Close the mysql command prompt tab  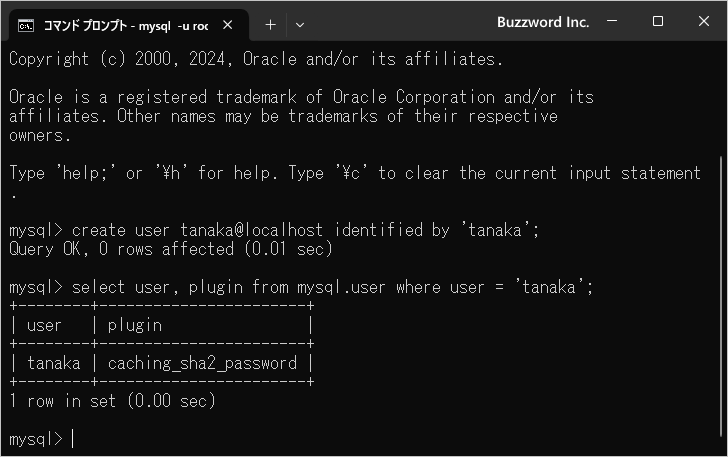pos(228,25)
